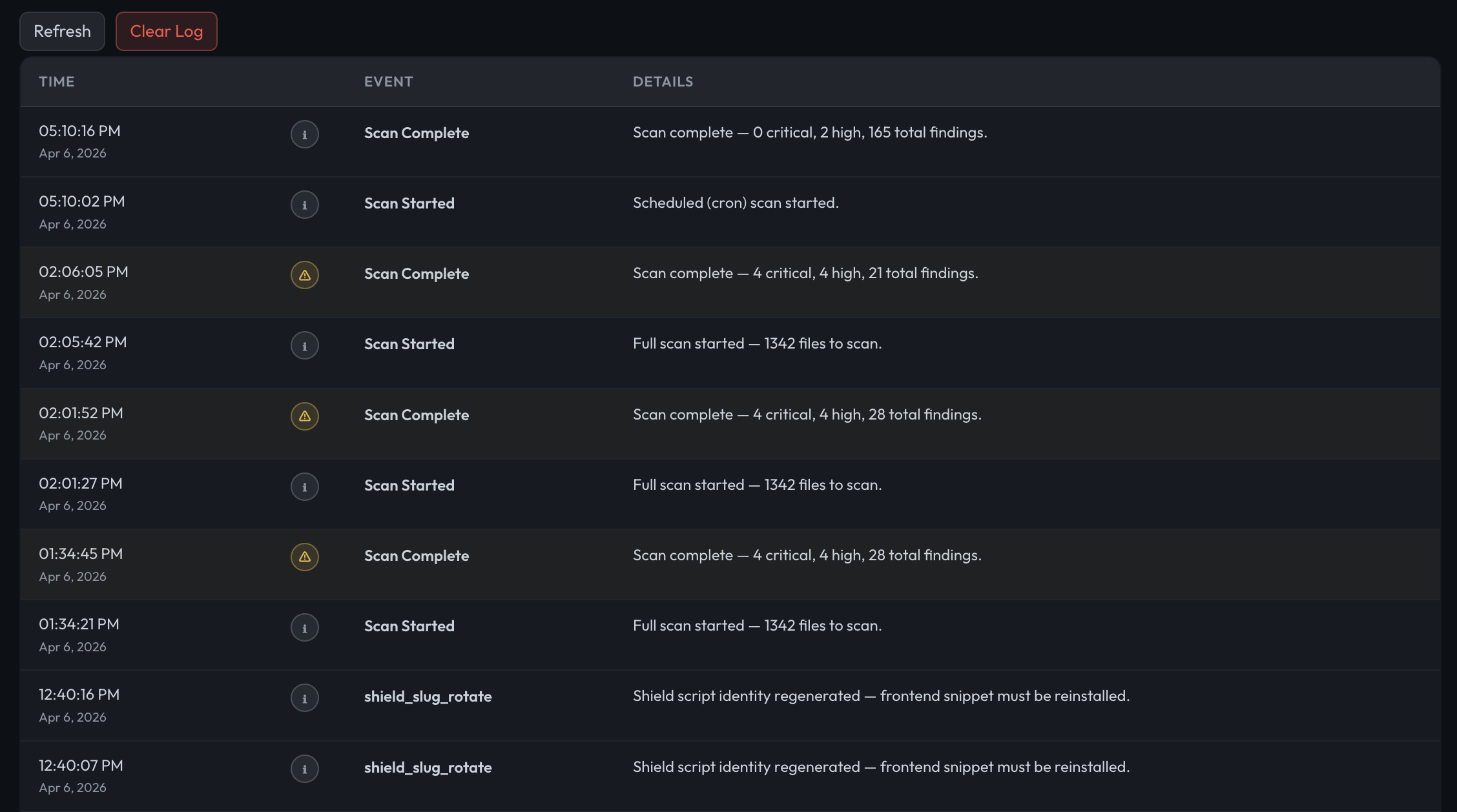Screen dimensions: 1457x812
Task: Click the warning icon beside the 01:34:45 PM Scan Complete
Action: coord(305,556)
